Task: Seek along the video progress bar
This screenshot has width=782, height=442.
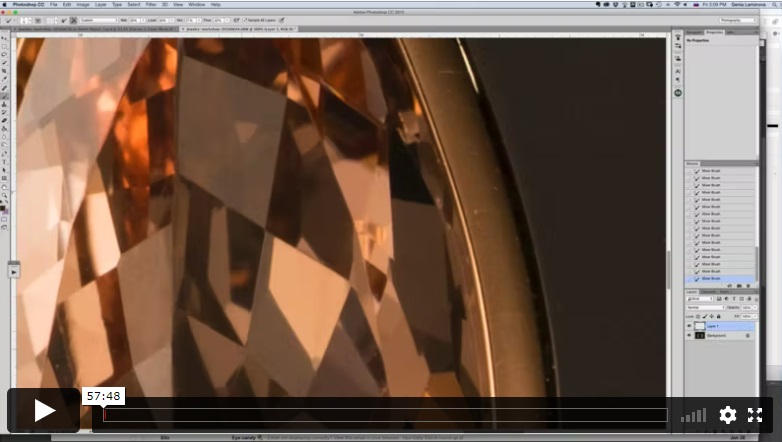Action: (x=385, y=415)
